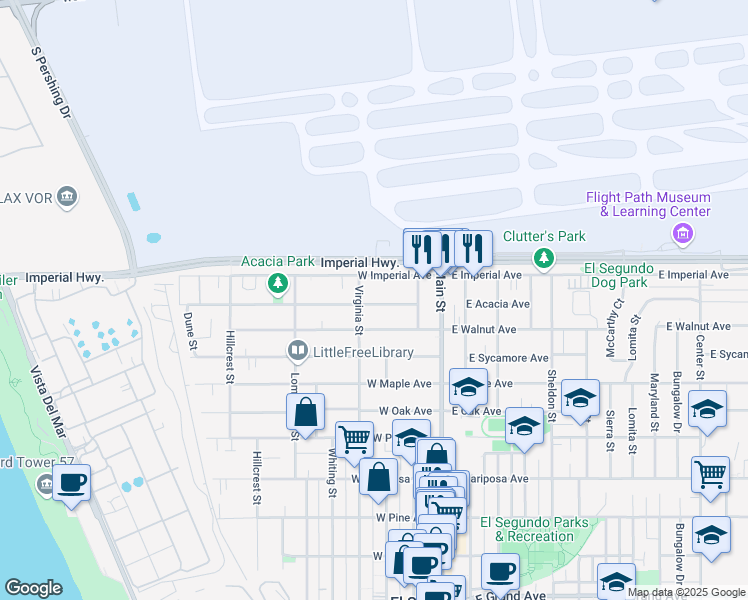
Task: Select the Virginia St street label
Action: tap(359, 310)
